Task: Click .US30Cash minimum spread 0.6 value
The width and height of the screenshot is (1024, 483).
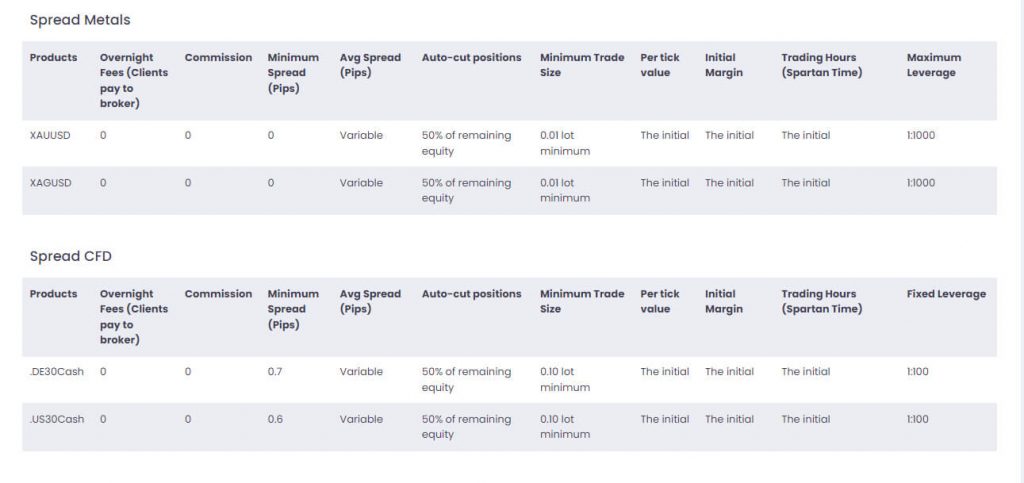Action: [276, 419]
